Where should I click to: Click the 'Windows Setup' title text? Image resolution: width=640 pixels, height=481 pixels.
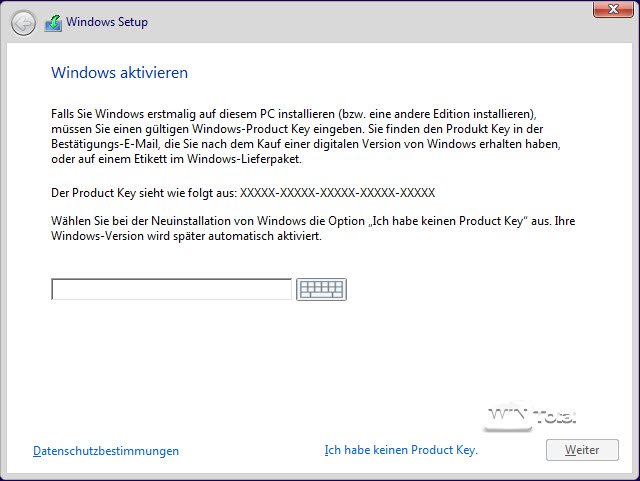(x=107, y=22)
